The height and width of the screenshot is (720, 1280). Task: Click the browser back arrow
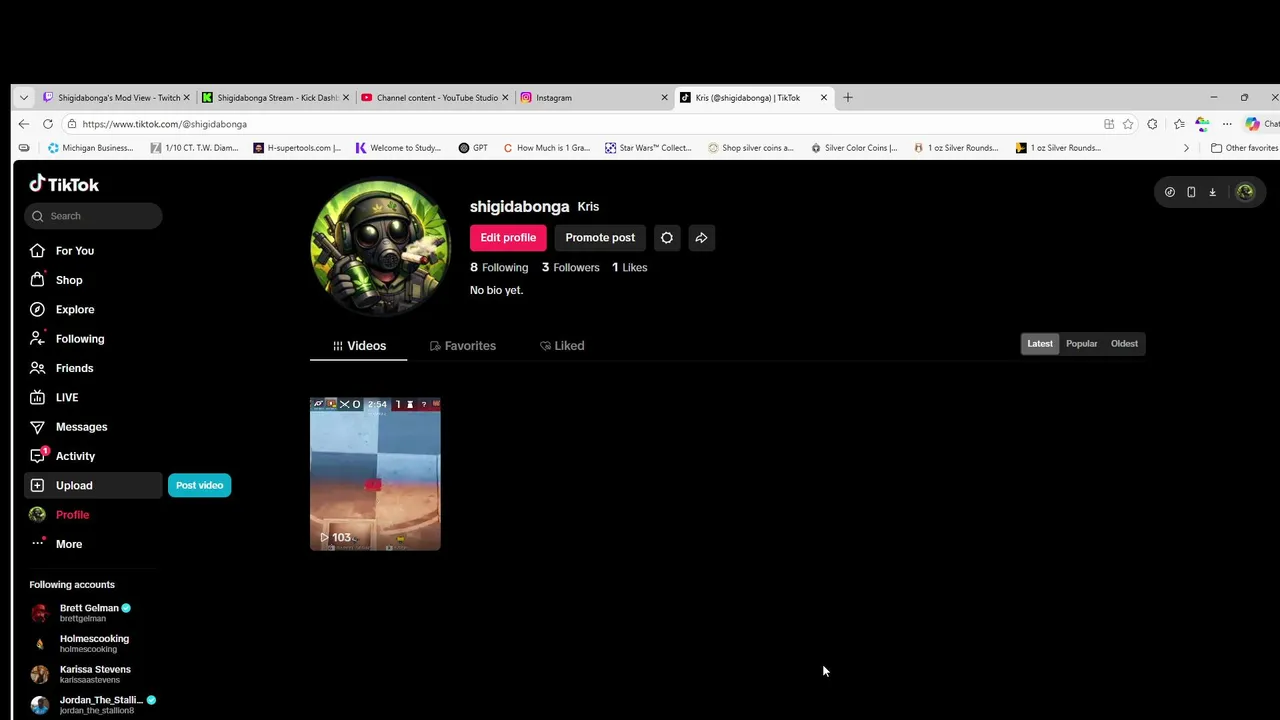24,124
